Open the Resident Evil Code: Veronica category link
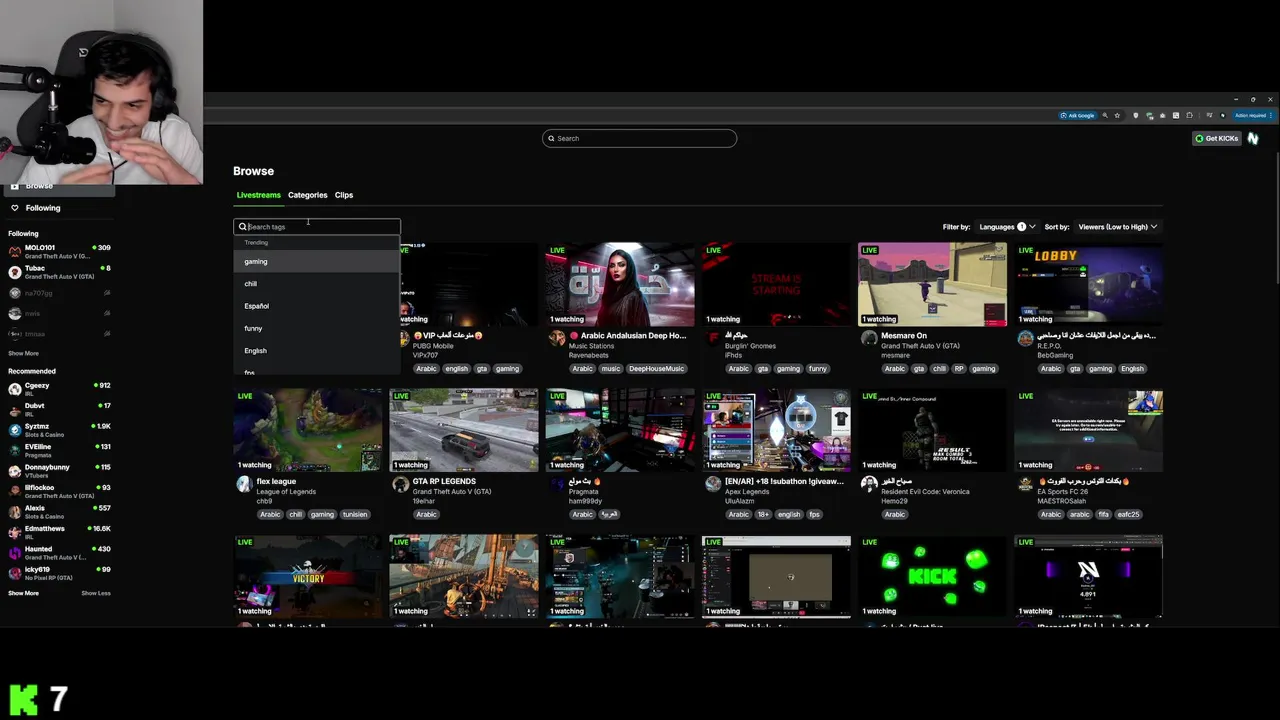Image resolution: width=1280 pixels, height=720 pixels. (x=925, y=492)
